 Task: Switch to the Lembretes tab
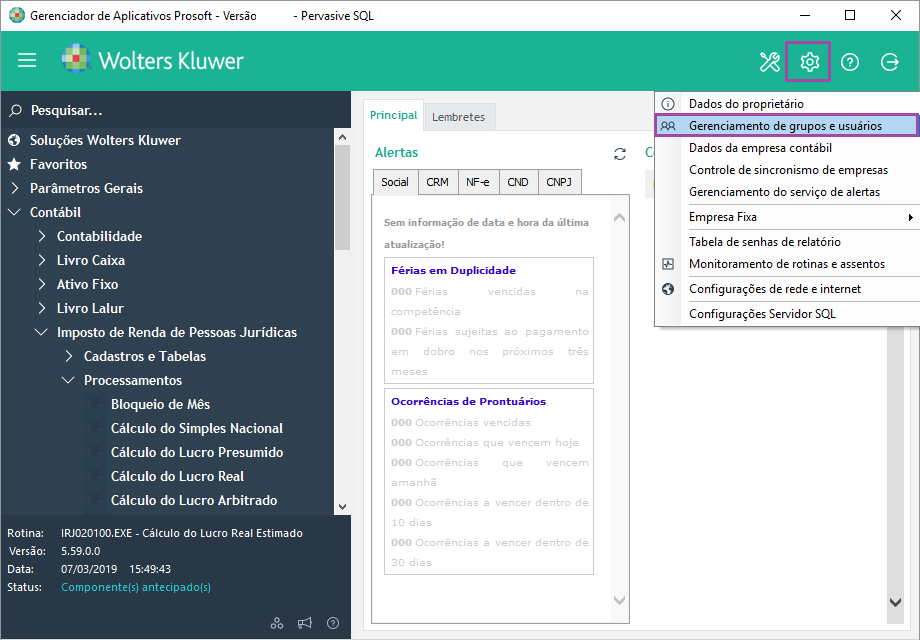click(x=458, y=117)
